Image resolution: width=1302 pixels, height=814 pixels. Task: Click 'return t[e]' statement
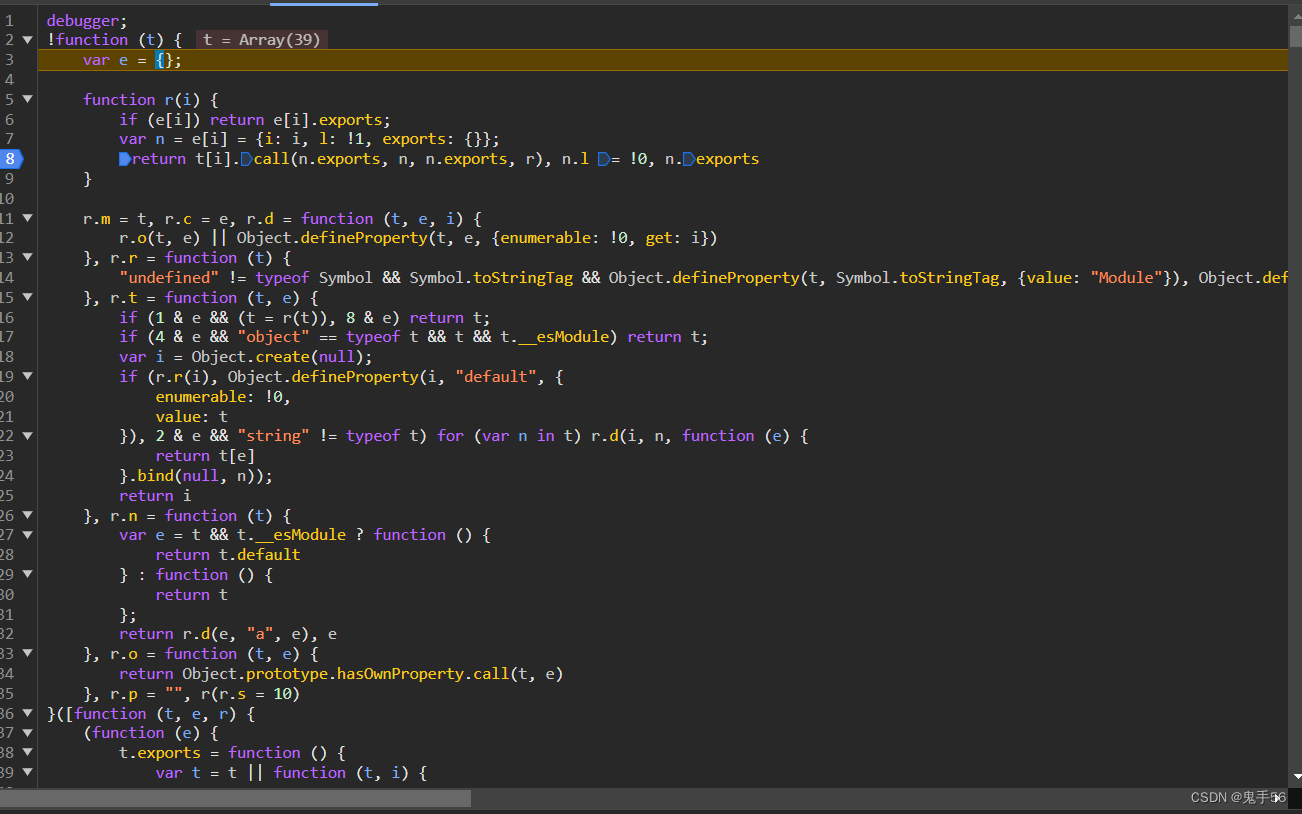[x=205, y=456]
